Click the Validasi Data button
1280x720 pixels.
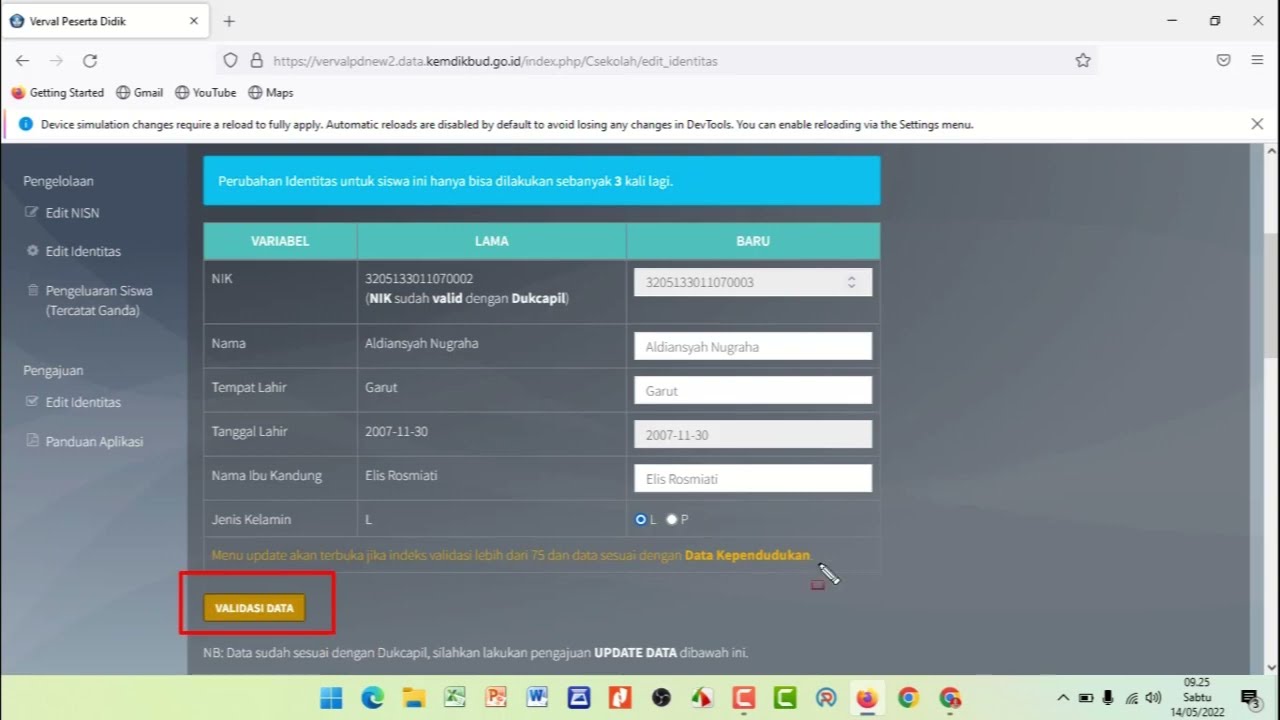(x=254, y=607)
